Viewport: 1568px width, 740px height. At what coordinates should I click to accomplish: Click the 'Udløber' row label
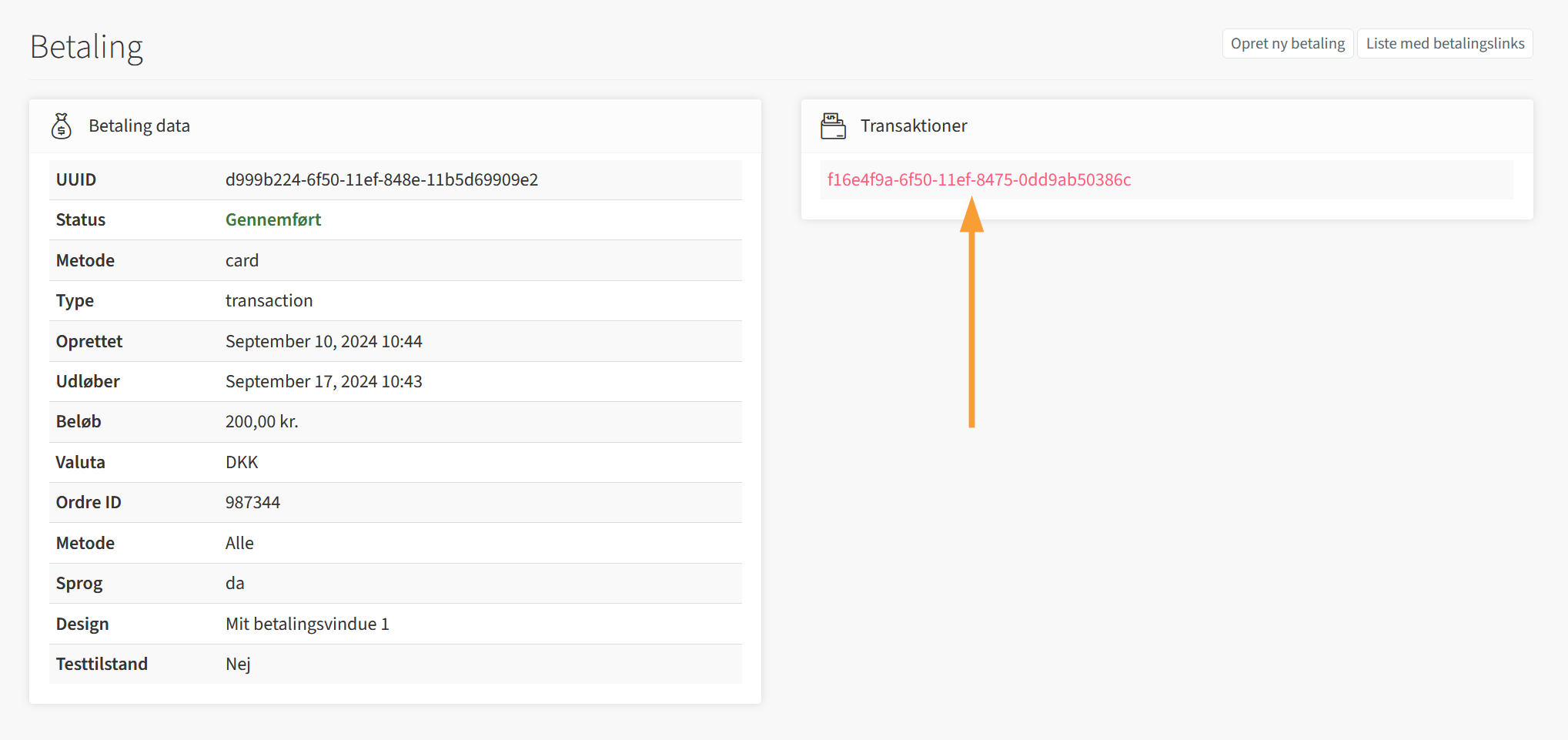coord(88,381)
